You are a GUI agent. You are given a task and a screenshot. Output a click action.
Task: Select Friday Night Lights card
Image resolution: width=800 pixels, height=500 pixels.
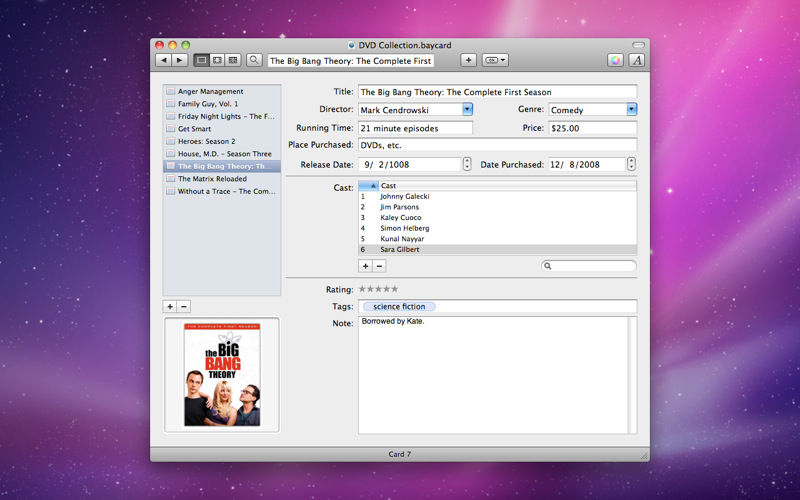[222, 116]
